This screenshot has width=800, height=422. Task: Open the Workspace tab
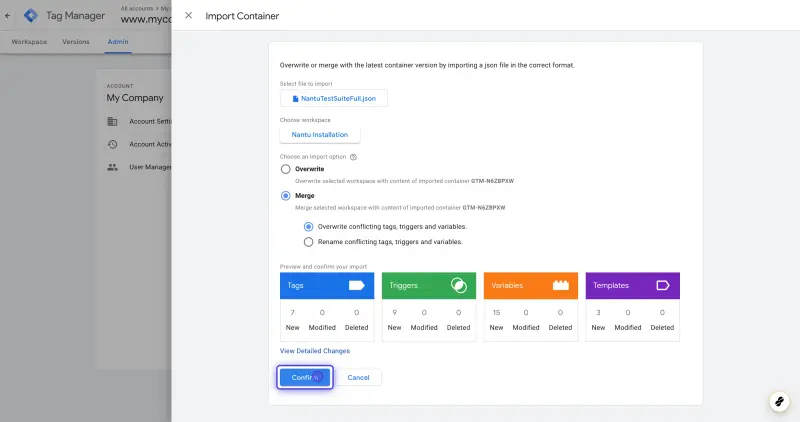[29, 42]
